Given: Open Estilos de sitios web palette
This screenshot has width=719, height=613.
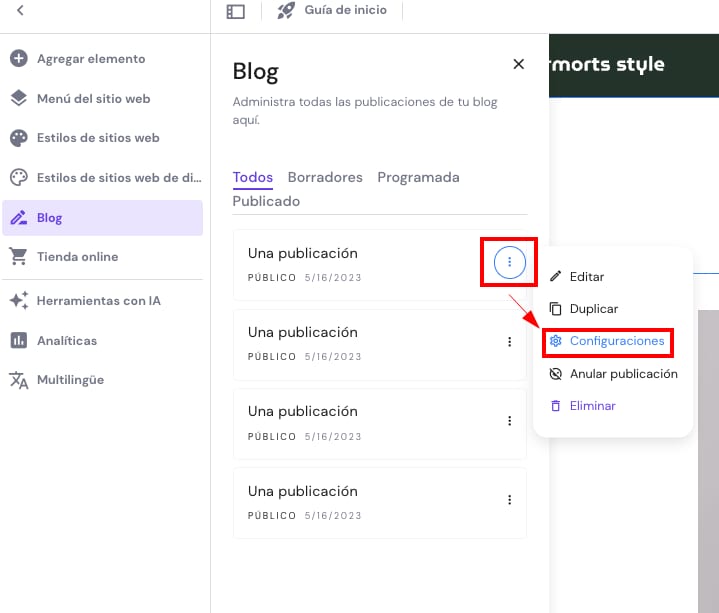Looking at the screenshot, I should (97, 138).
